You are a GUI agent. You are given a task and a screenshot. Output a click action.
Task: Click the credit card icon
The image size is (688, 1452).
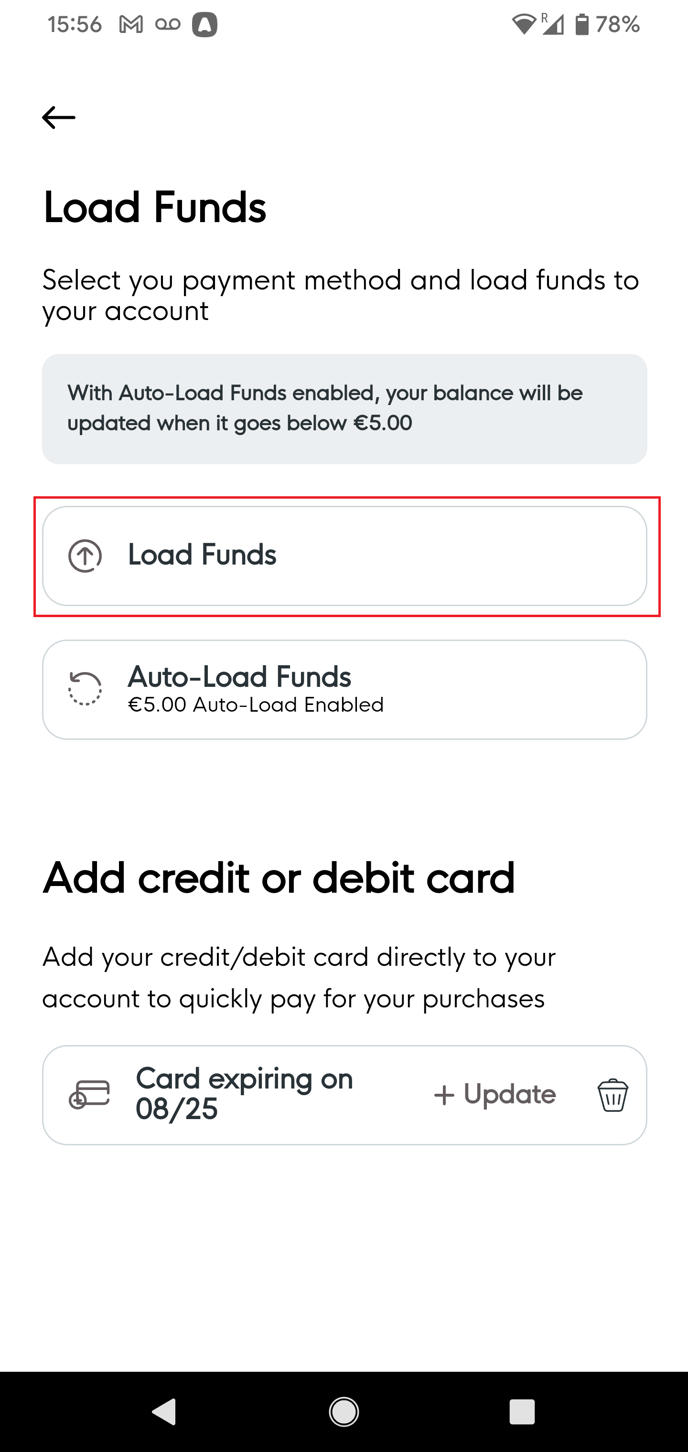(89, 1095)
